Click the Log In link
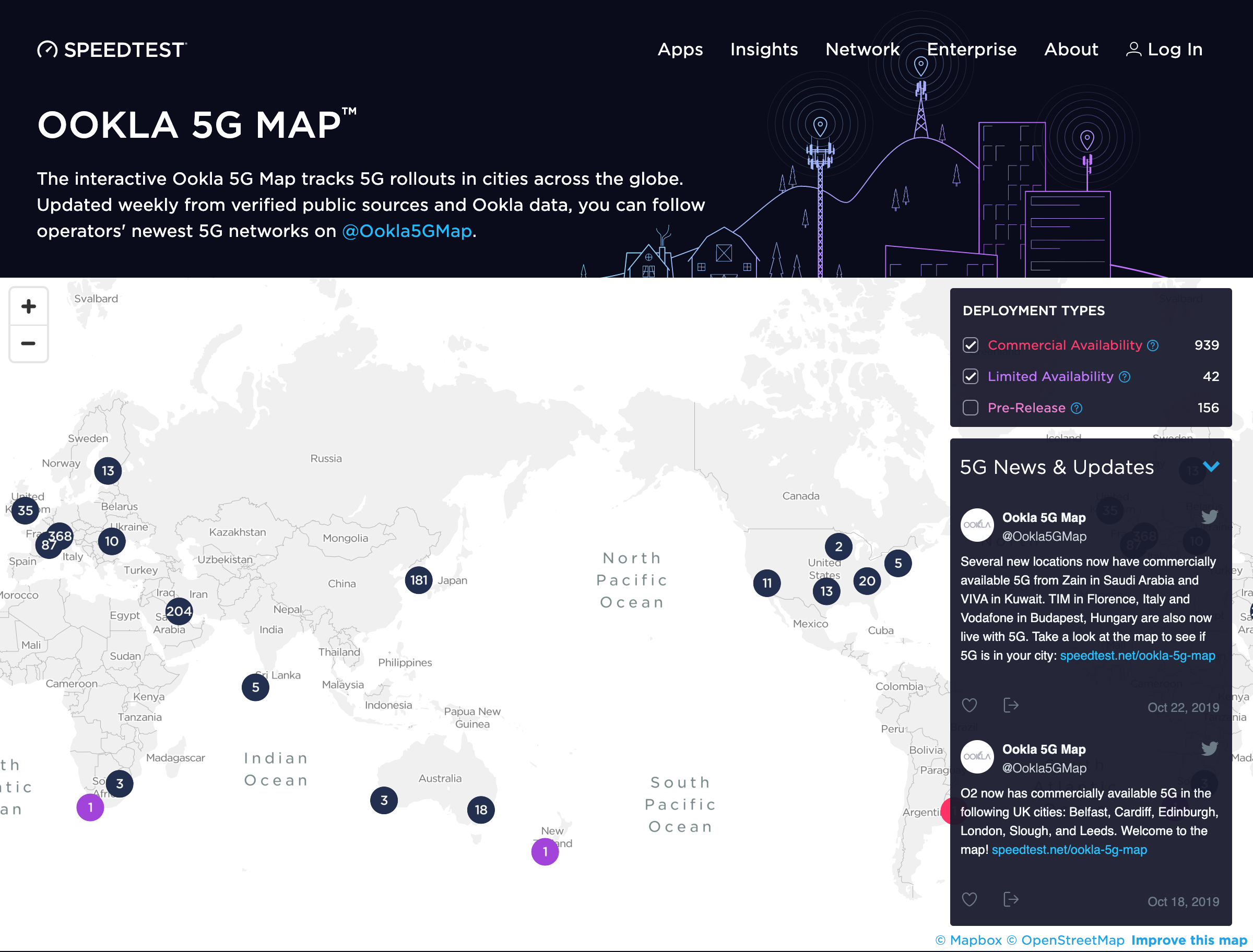 [x=1164, y=50]
